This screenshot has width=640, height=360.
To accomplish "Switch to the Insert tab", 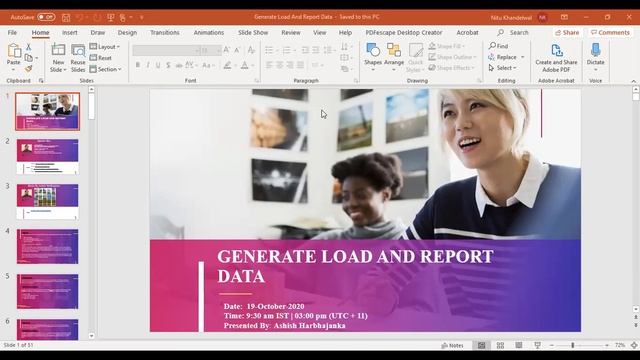I will coord(69,32).
